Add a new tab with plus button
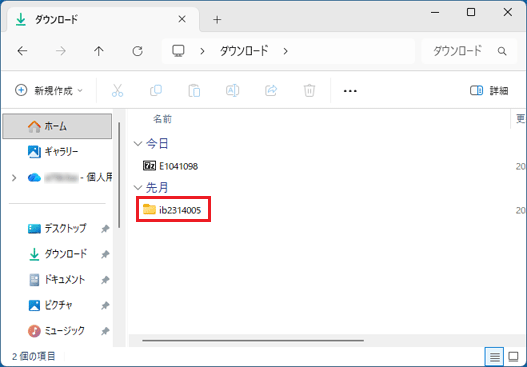Viewport: 527px width, 367px height. point(217,20)
